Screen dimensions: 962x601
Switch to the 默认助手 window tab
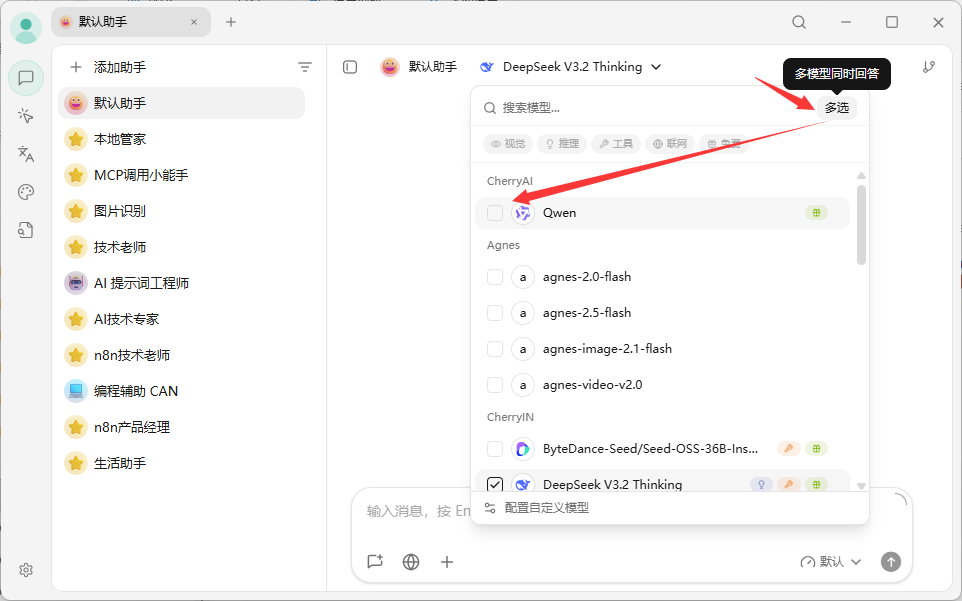click(x=131, y=22)
